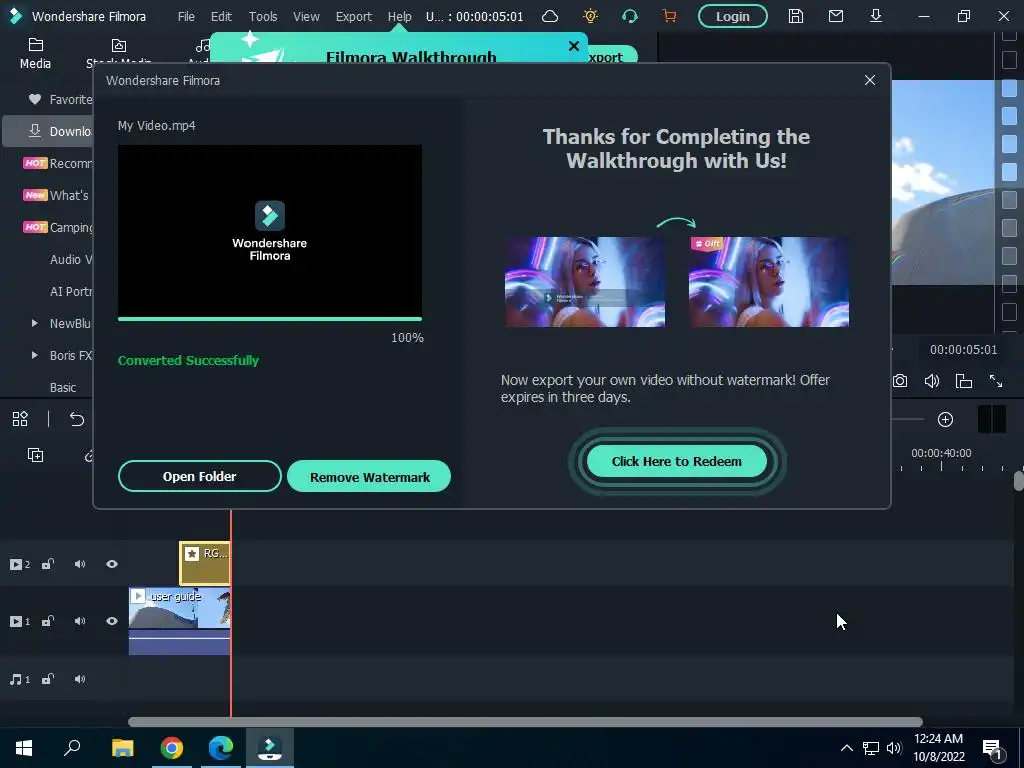Open the Media panel icon
The width and height of the screenshot is (1024, 768).
tap(35, 54)
